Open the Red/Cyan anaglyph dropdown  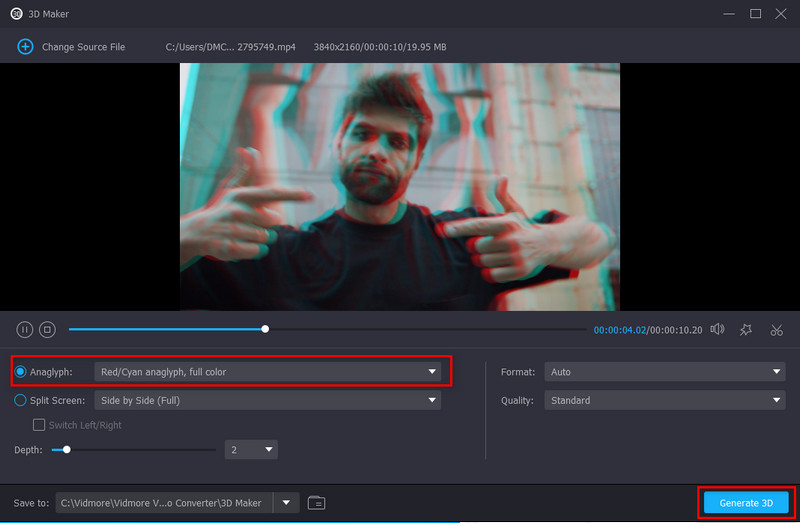click(266, 372)
